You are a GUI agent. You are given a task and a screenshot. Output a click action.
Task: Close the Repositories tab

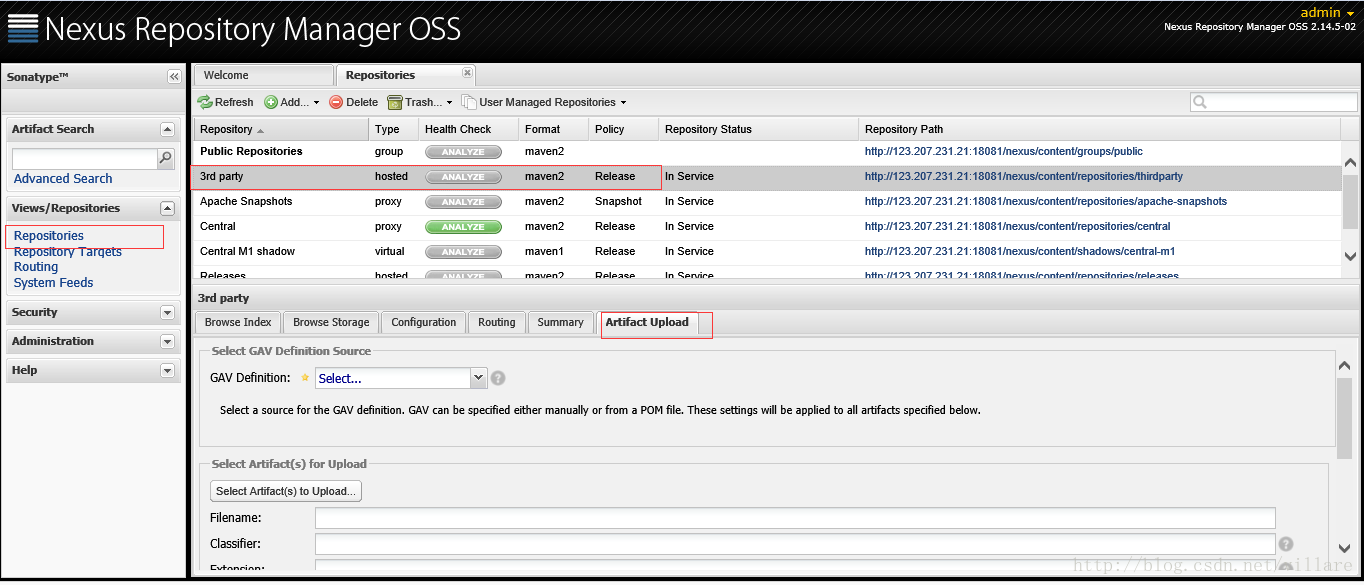click(x=467, y=72)
